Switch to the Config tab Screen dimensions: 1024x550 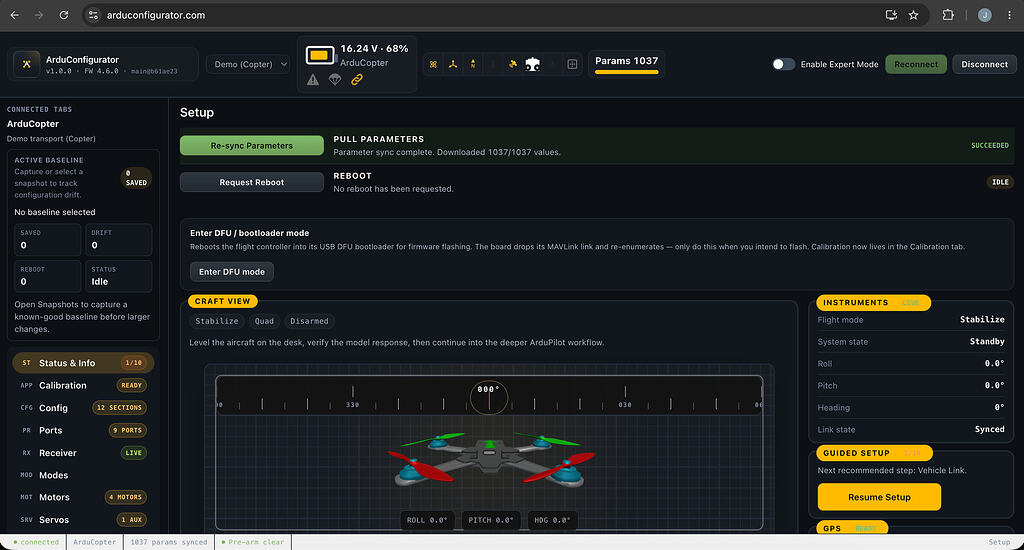coord(83,408)
